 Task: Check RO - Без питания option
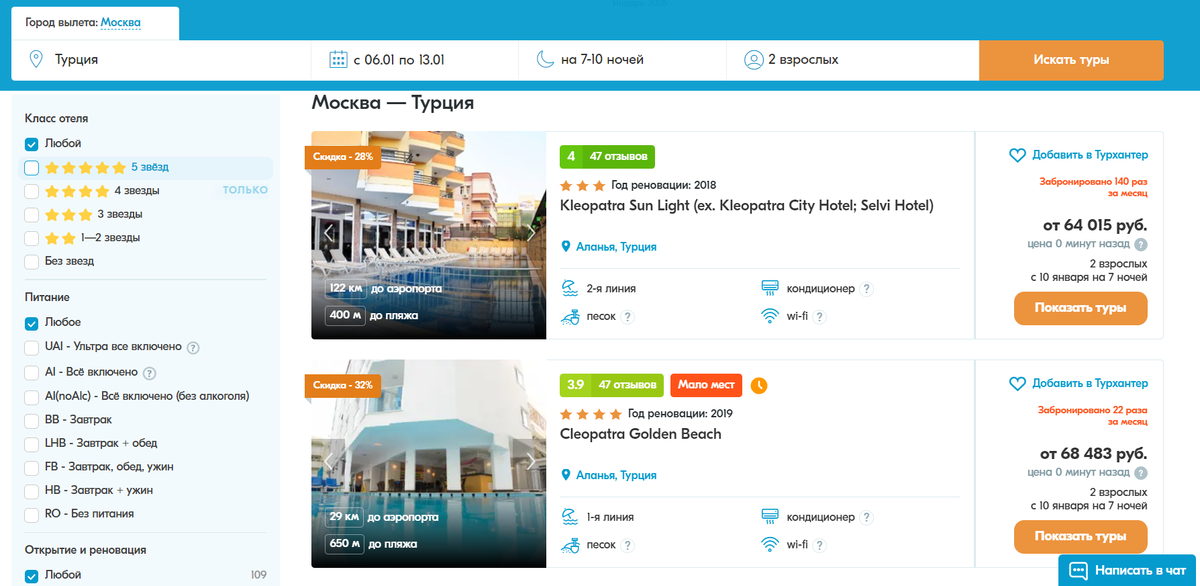click(x=32, y=514)
